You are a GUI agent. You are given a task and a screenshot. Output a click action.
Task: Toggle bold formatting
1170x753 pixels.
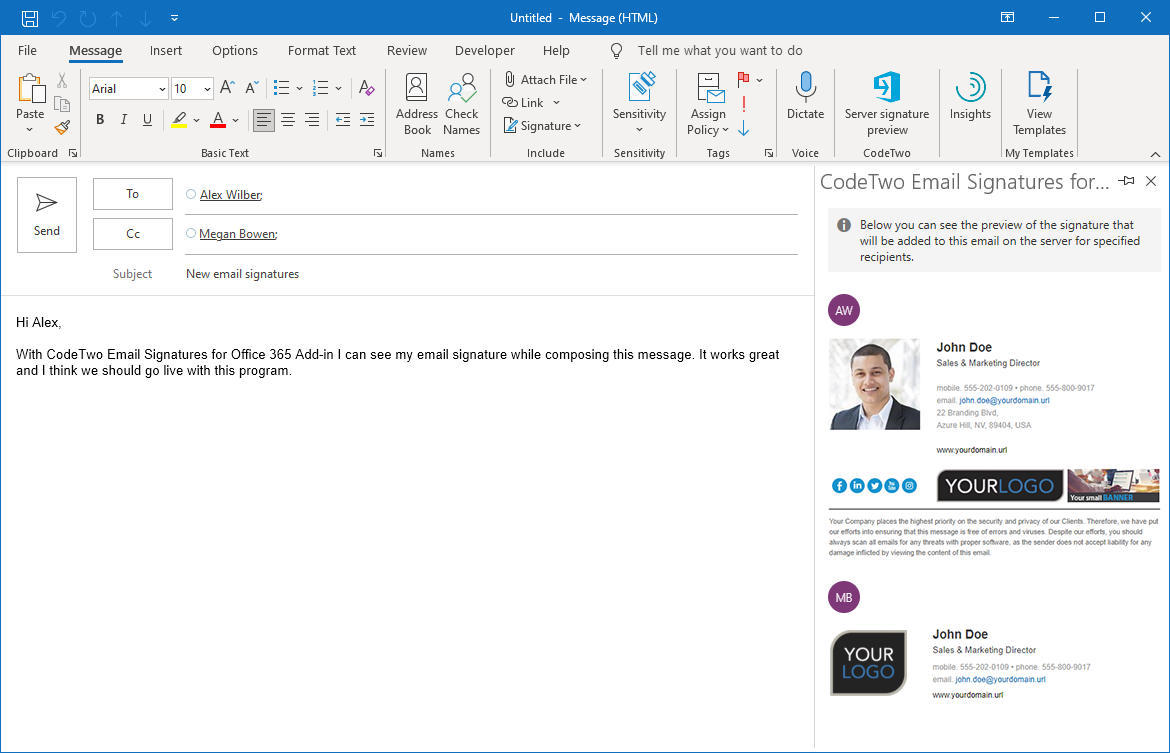(x=99, y=119)
